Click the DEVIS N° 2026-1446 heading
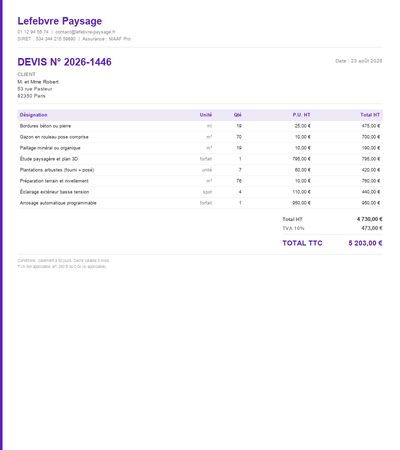The image size is (400, 450). tap(64, 62)
